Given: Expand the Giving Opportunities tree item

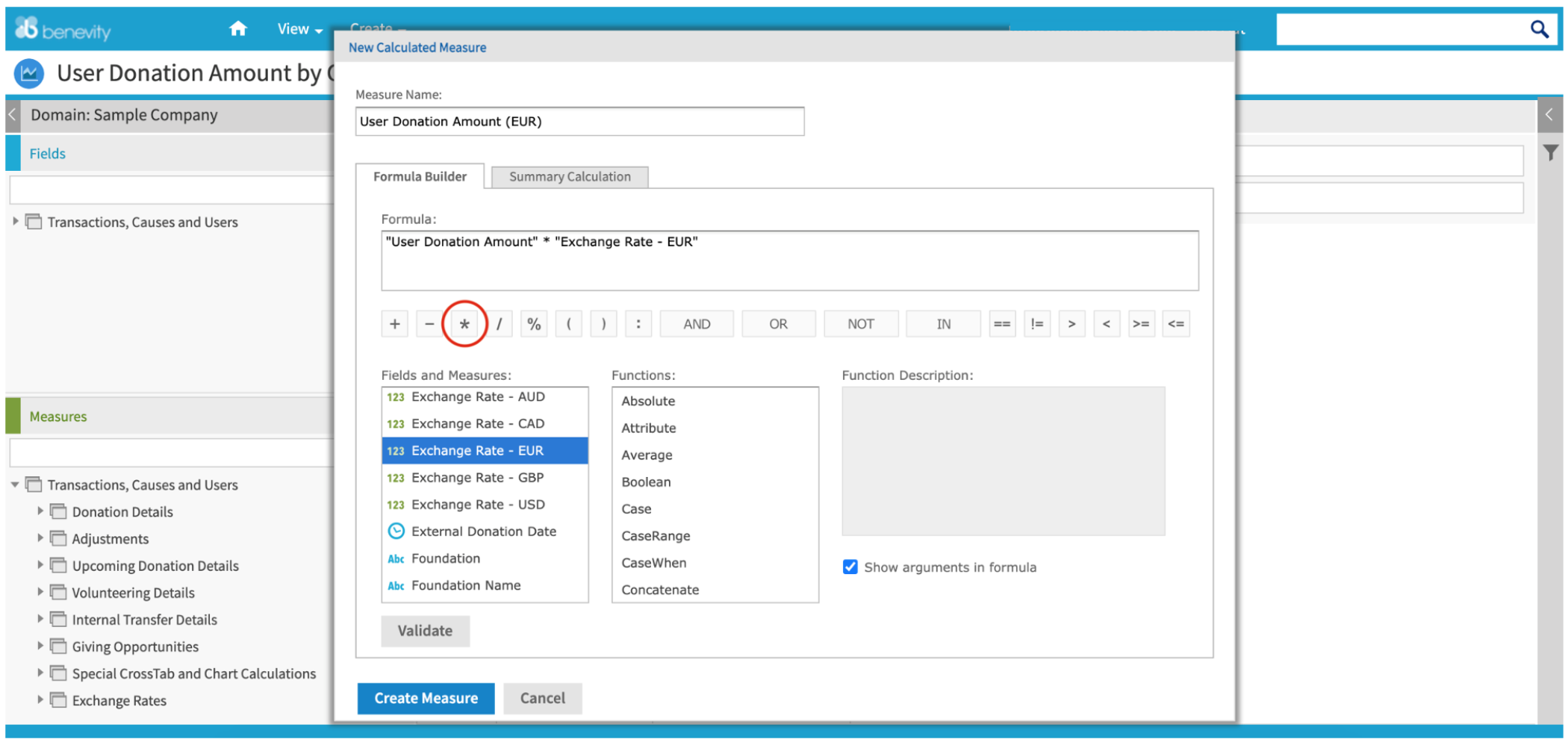Looking at the screenshot, I should point(40,646).
